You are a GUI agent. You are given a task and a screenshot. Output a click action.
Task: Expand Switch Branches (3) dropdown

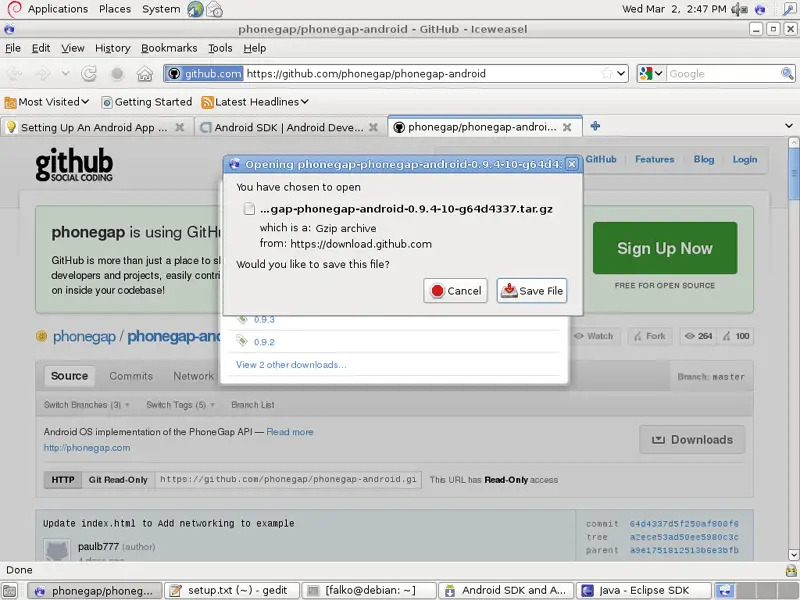tap(87, 405)
